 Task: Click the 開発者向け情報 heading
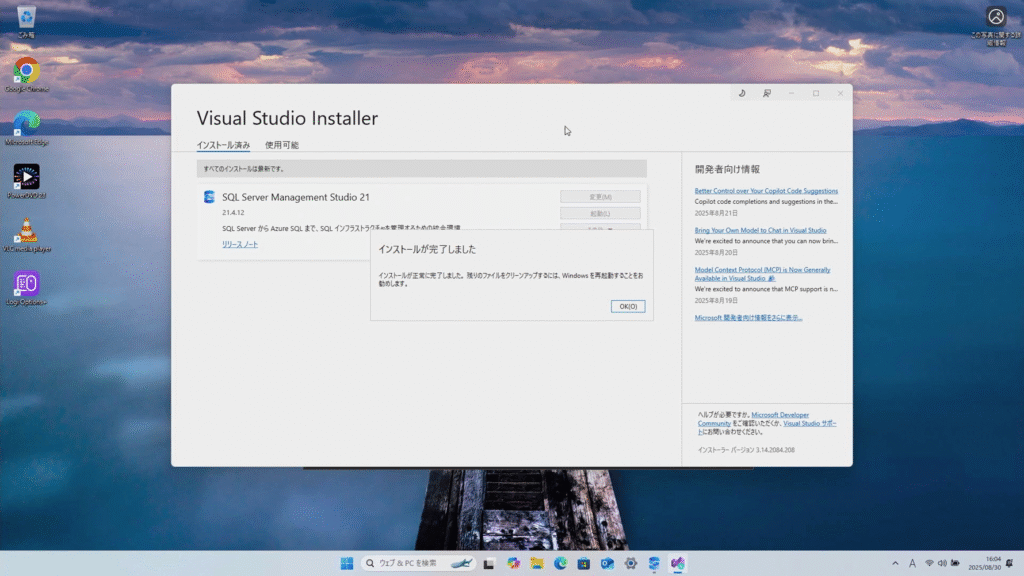(728, 169)
